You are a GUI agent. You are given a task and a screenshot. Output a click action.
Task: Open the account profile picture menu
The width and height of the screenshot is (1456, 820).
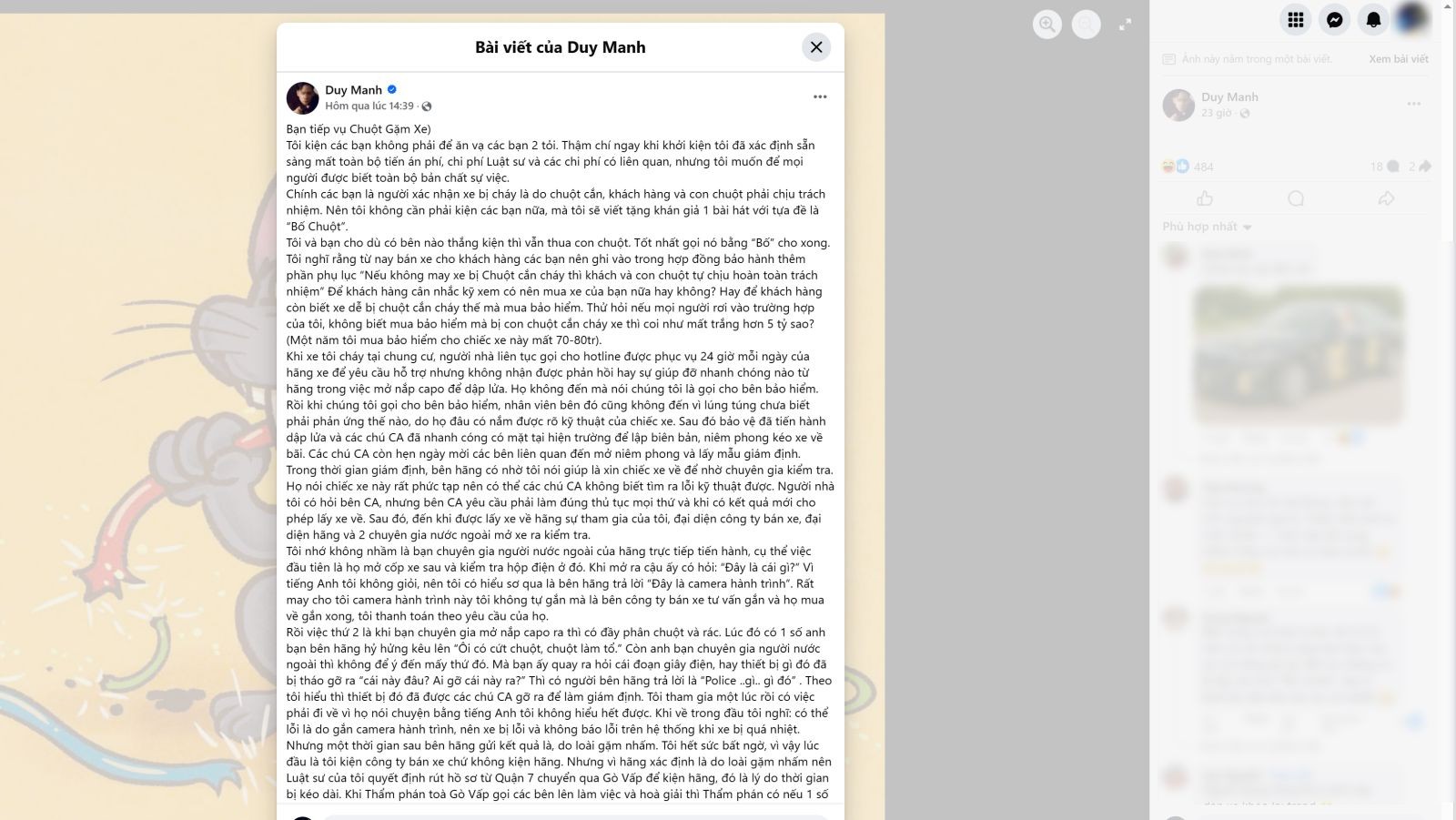1413,19
